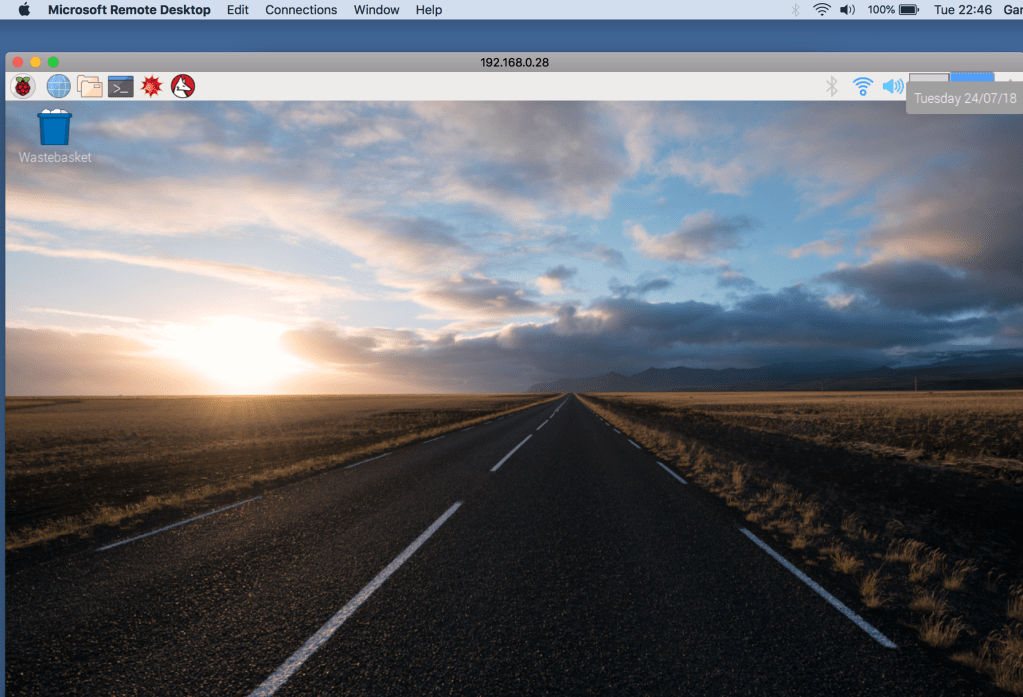Screen dimensions: 1023x697
Task: Start Mathematica from the taskbar
Action: point(151,86)
